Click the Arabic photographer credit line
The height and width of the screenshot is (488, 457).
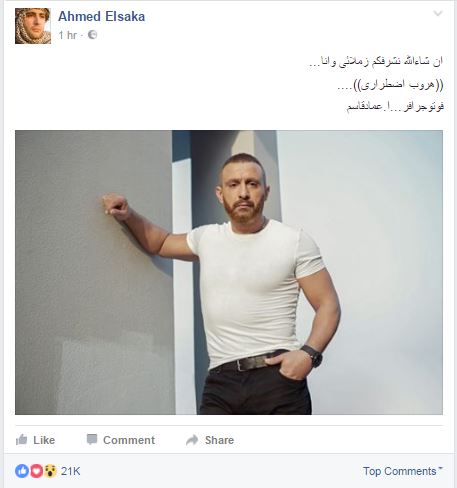pyautogui.click(x=395, y=107)
